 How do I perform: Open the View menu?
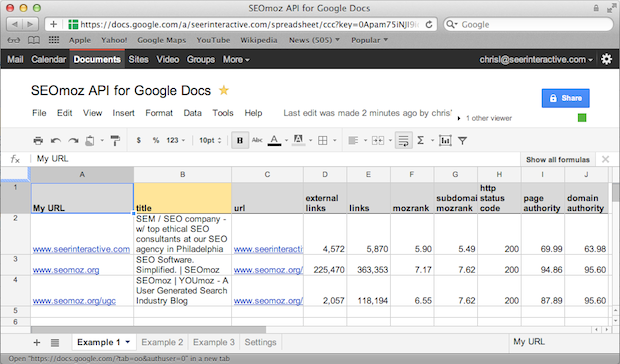[93, 113]
